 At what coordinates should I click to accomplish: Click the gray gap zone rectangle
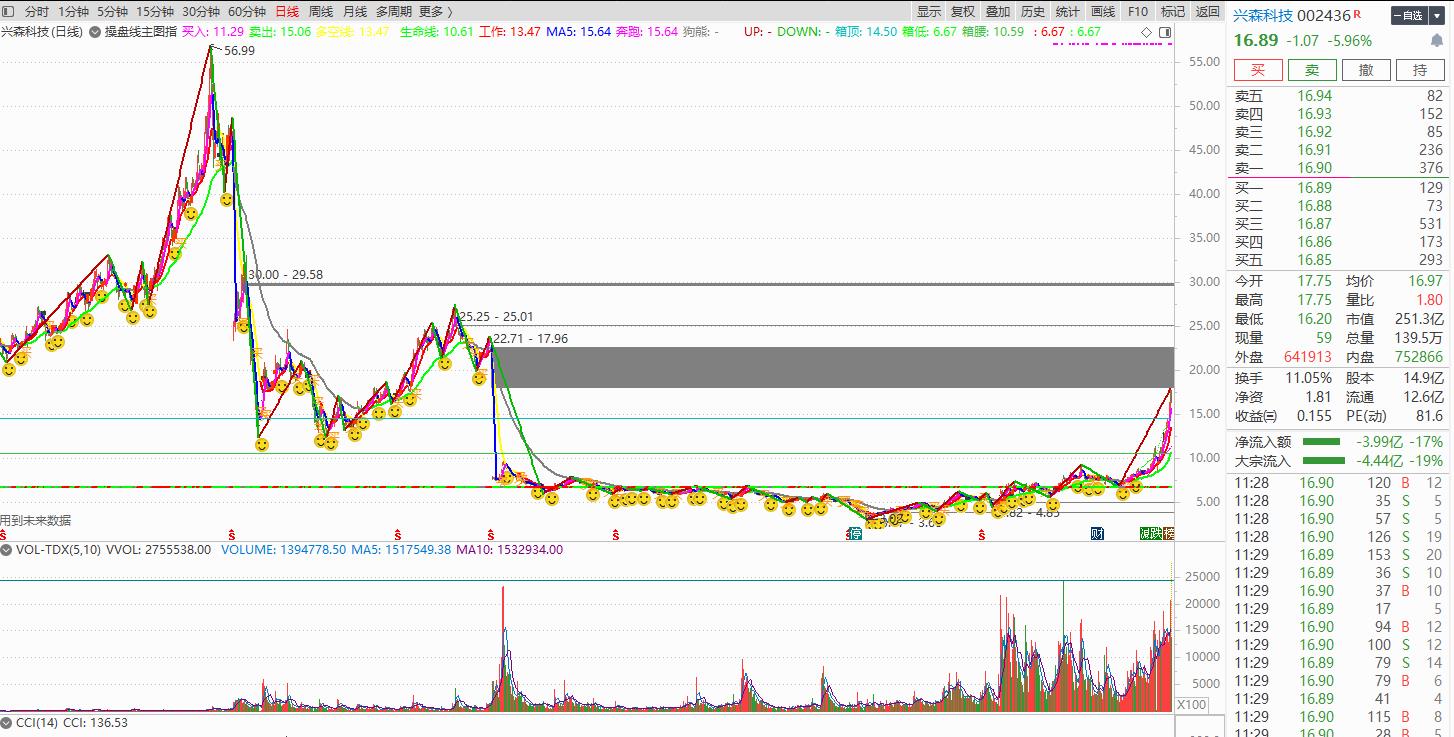click(x=832, y=367)
